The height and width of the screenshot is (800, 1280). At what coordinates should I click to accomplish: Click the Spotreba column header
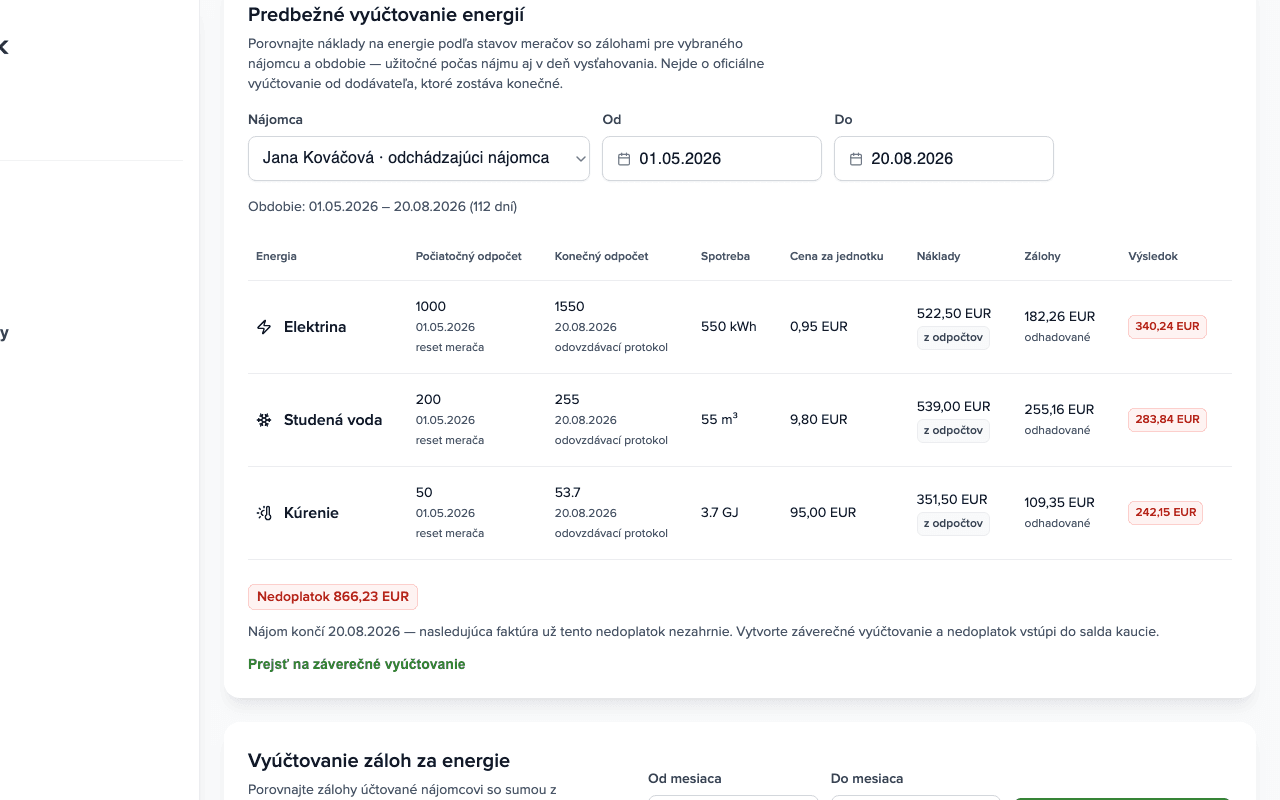[725, 256]
